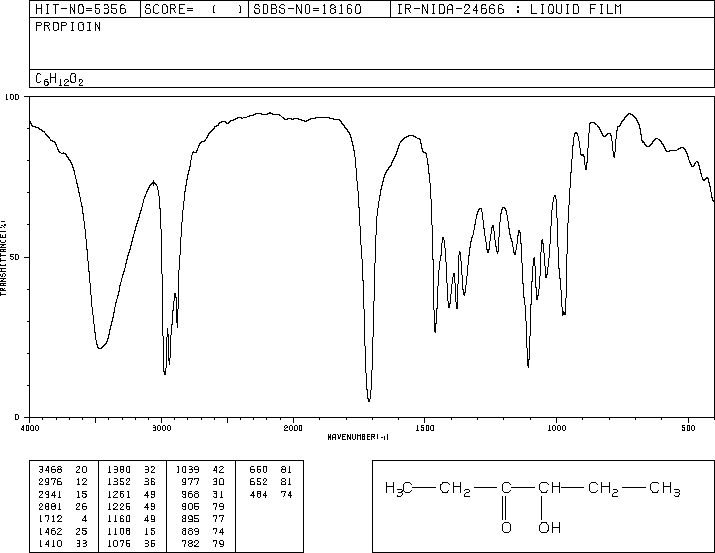Select peak table entry 2976
715x553 pixels.
pos(50,482)
